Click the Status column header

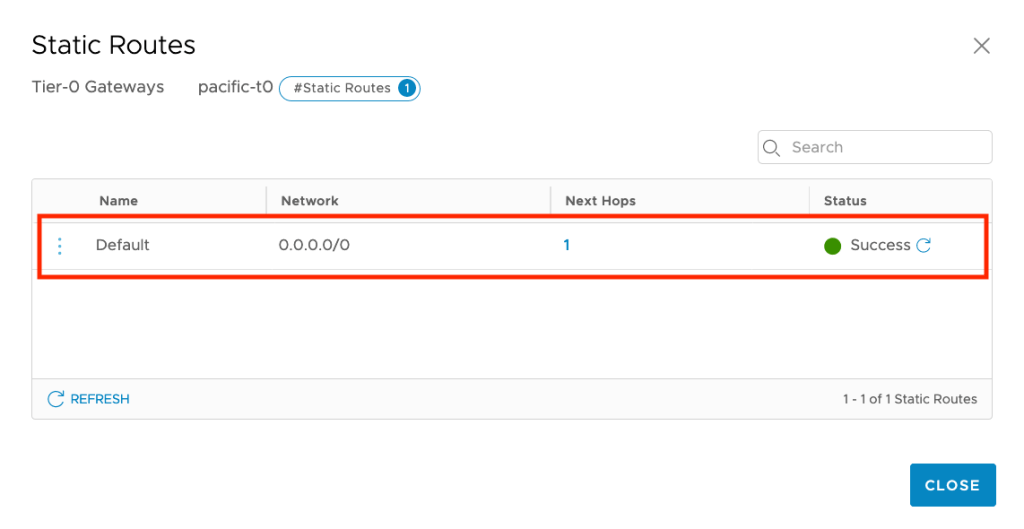coord(845,201)
